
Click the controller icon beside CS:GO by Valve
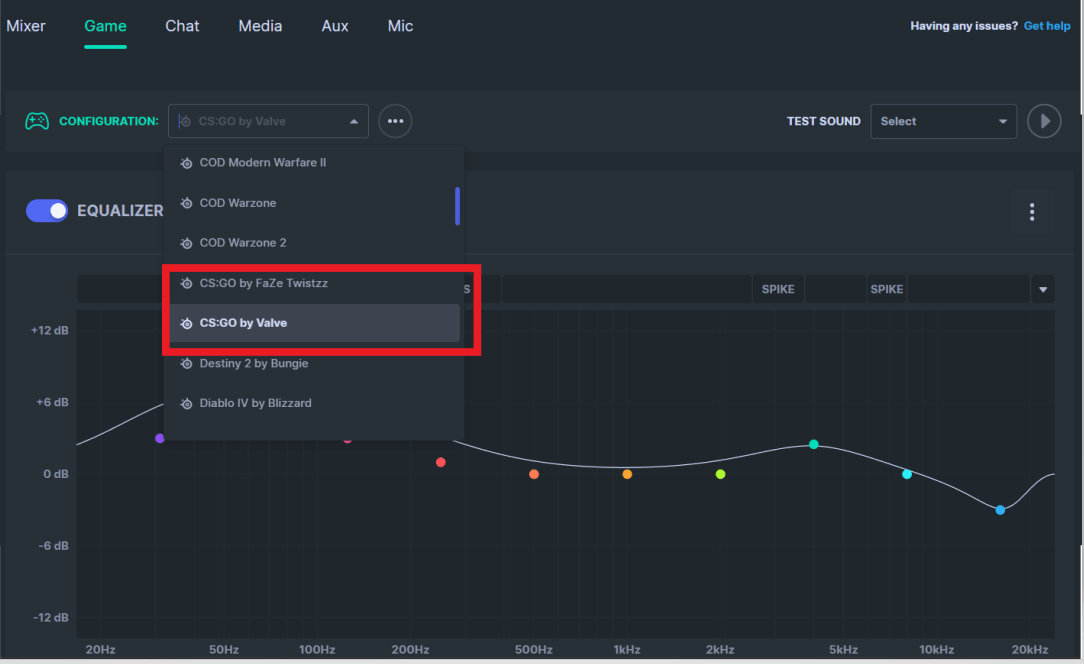click(x=186, y=323)
